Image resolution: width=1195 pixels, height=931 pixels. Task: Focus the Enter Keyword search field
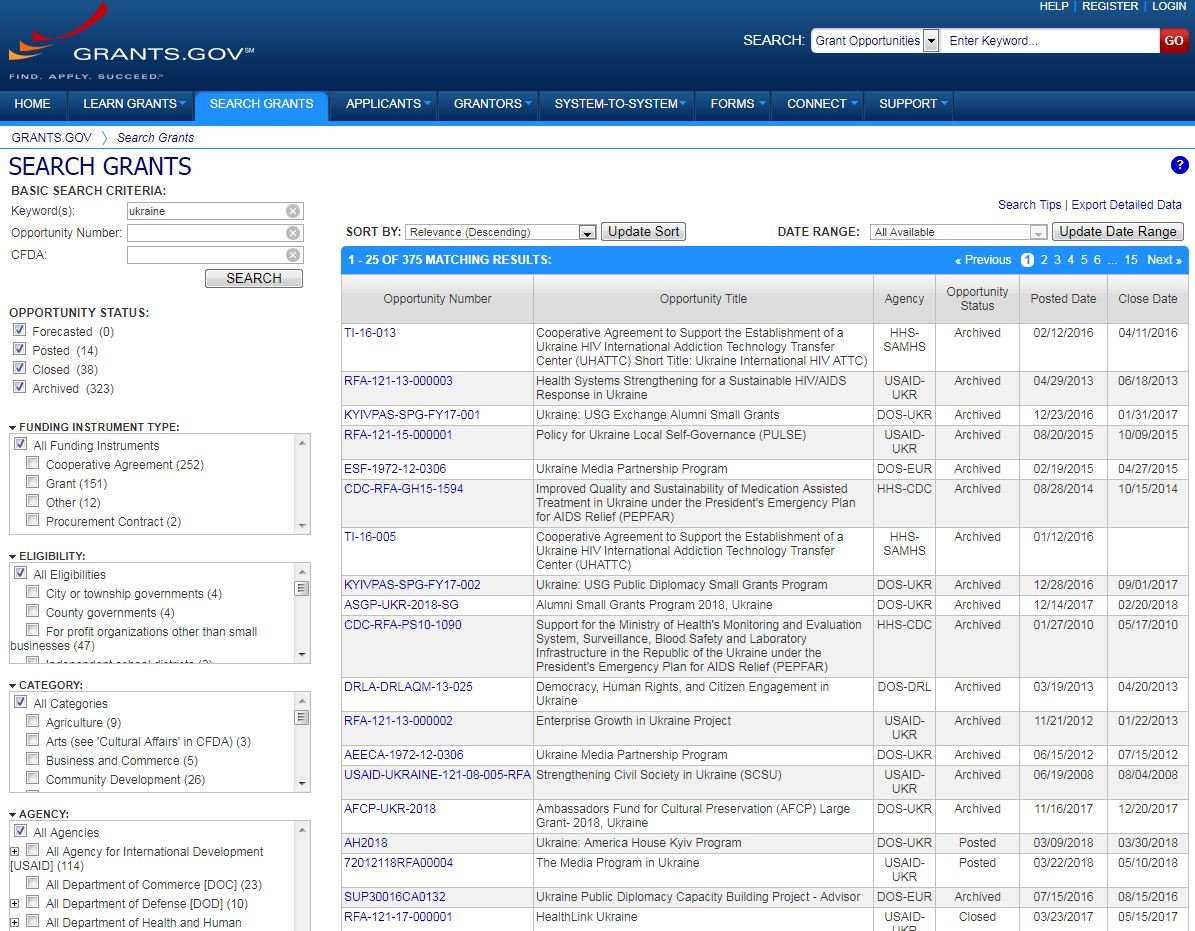coord(1050,40)
